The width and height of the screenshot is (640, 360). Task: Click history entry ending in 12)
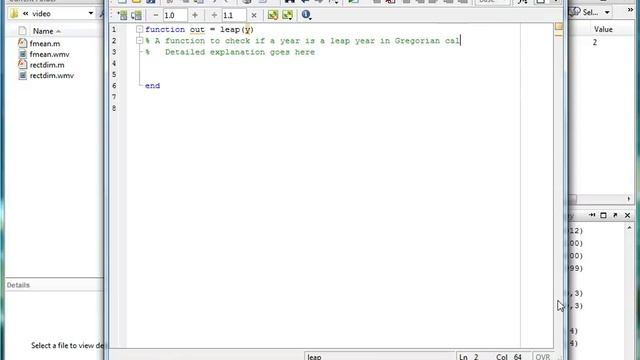point(576,231)
